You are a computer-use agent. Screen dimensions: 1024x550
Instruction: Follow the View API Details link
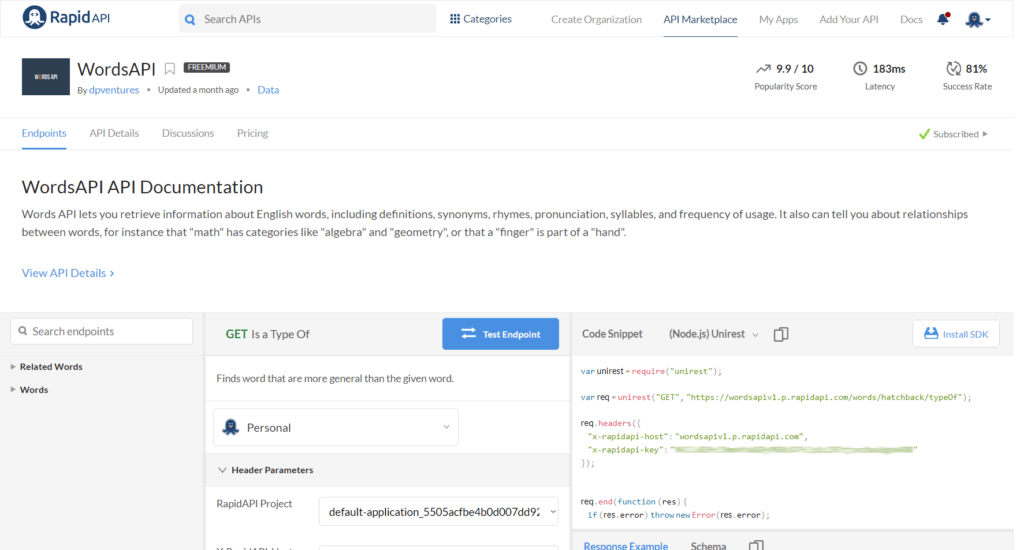(x=68, y=273)
